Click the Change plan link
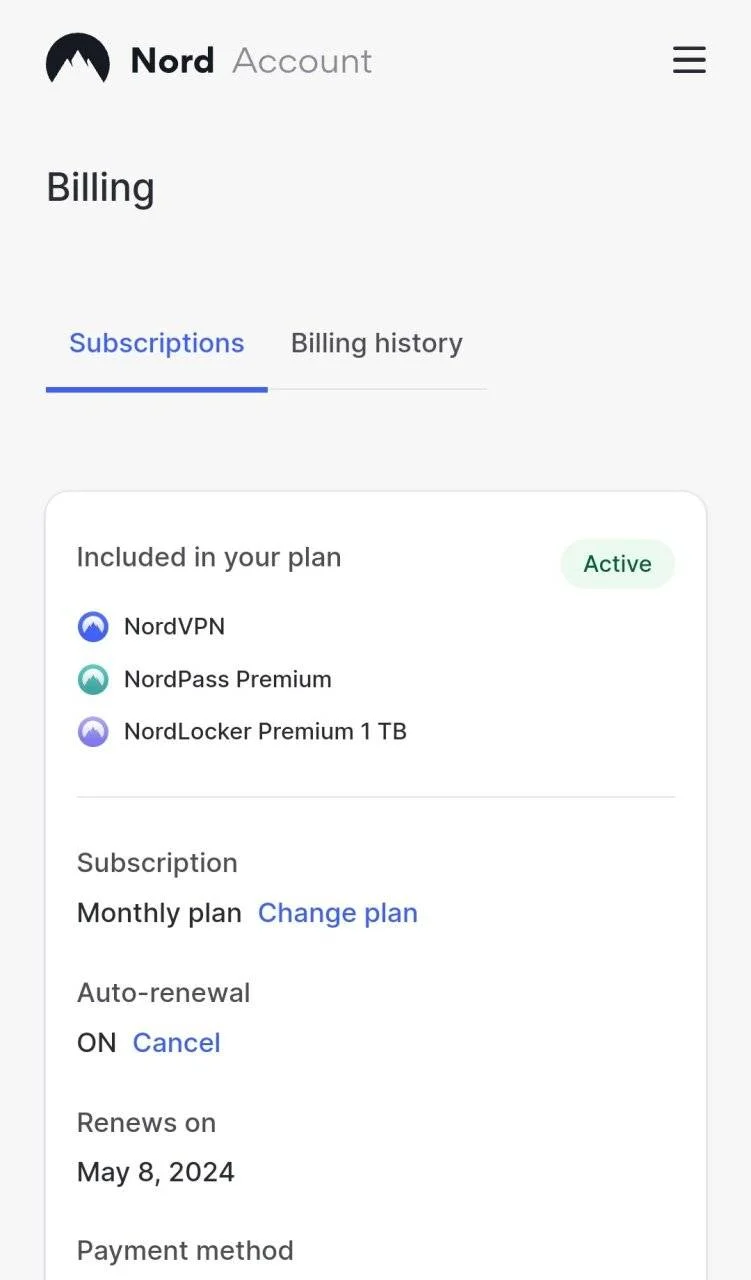Viewport: 751px width, 1280px height. click(x=338, y=913)
